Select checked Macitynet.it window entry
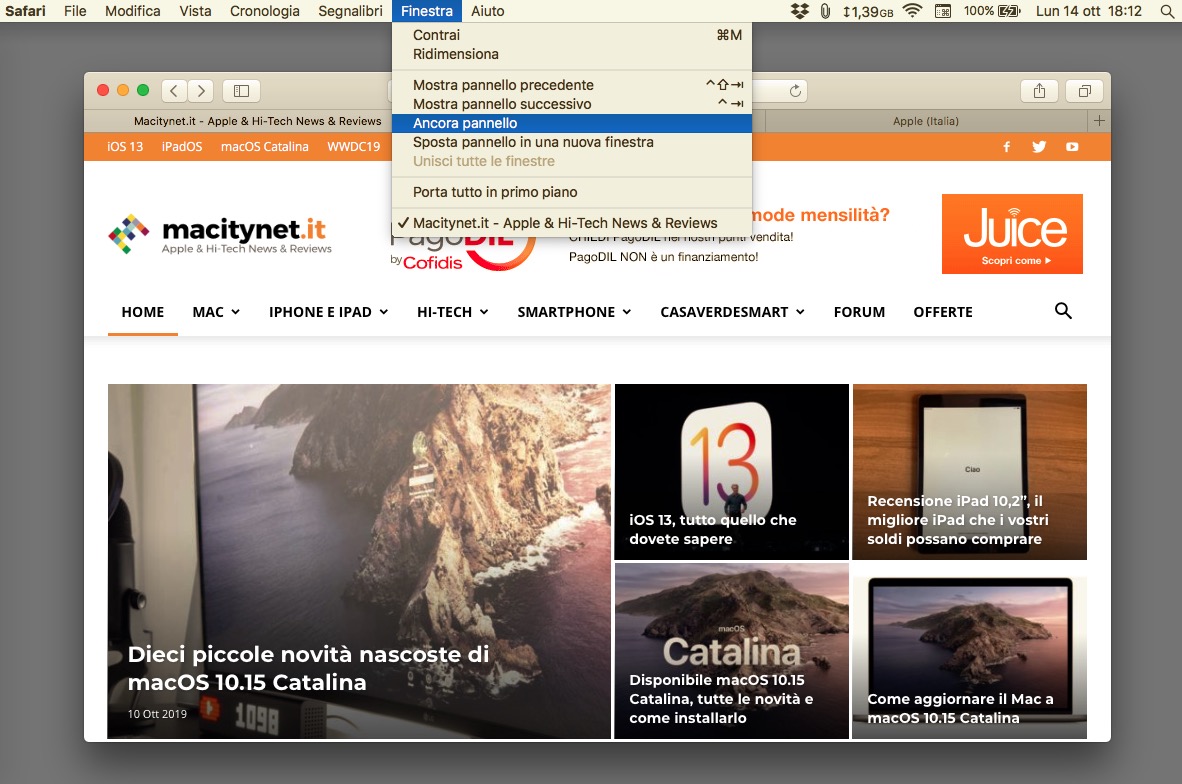 pyautogui.click(x=571, y=223)
